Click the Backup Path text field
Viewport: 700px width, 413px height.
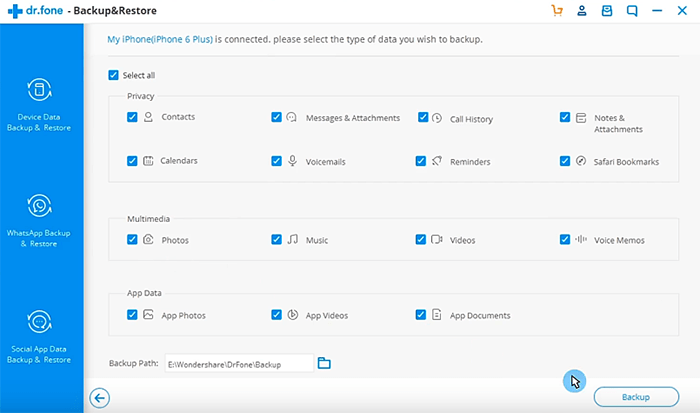(238, 364)
